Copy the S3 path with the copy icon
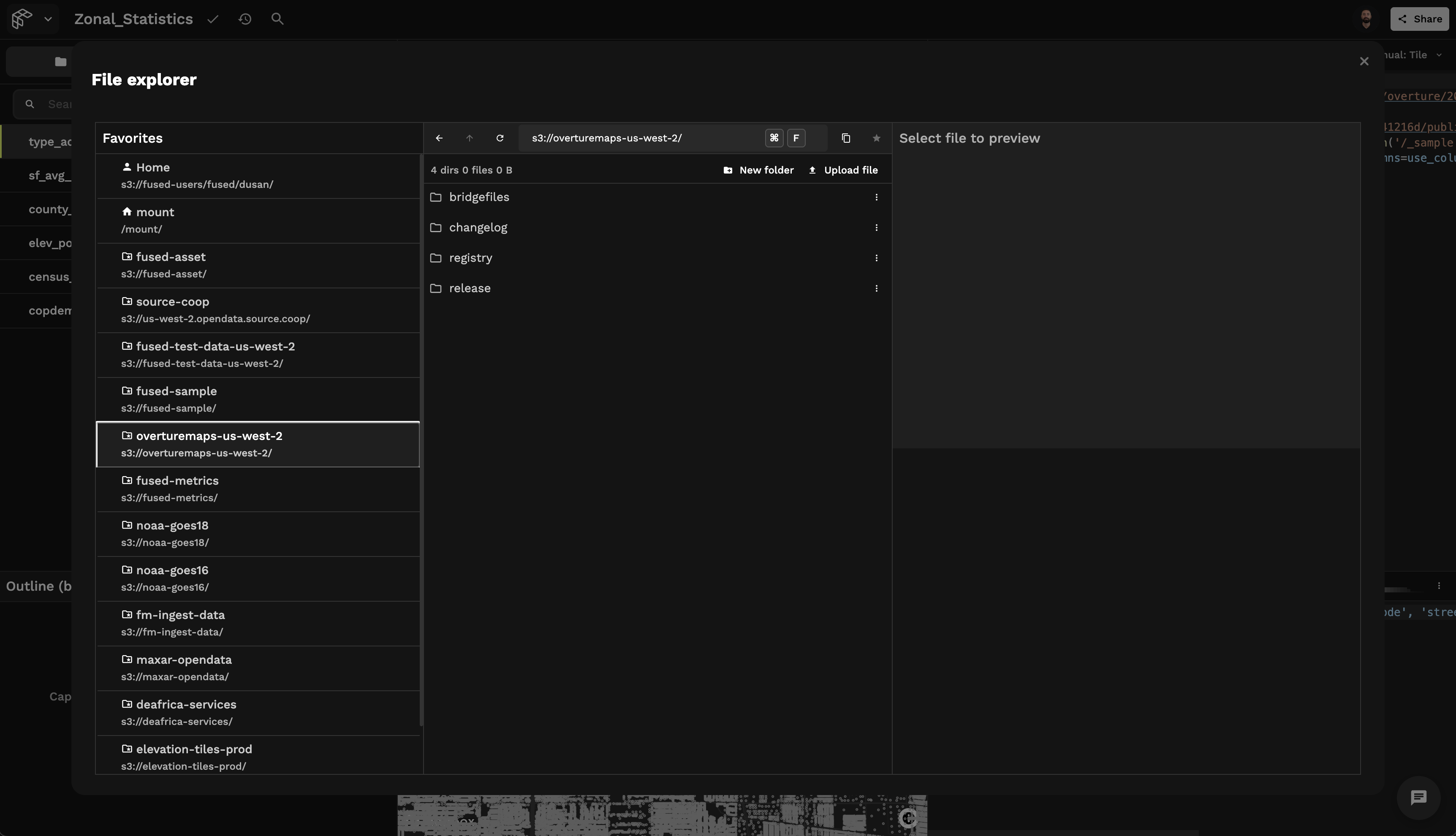The width and height of the screenshot is (1456, 836). pyautogui.click(x=846, y=138)
